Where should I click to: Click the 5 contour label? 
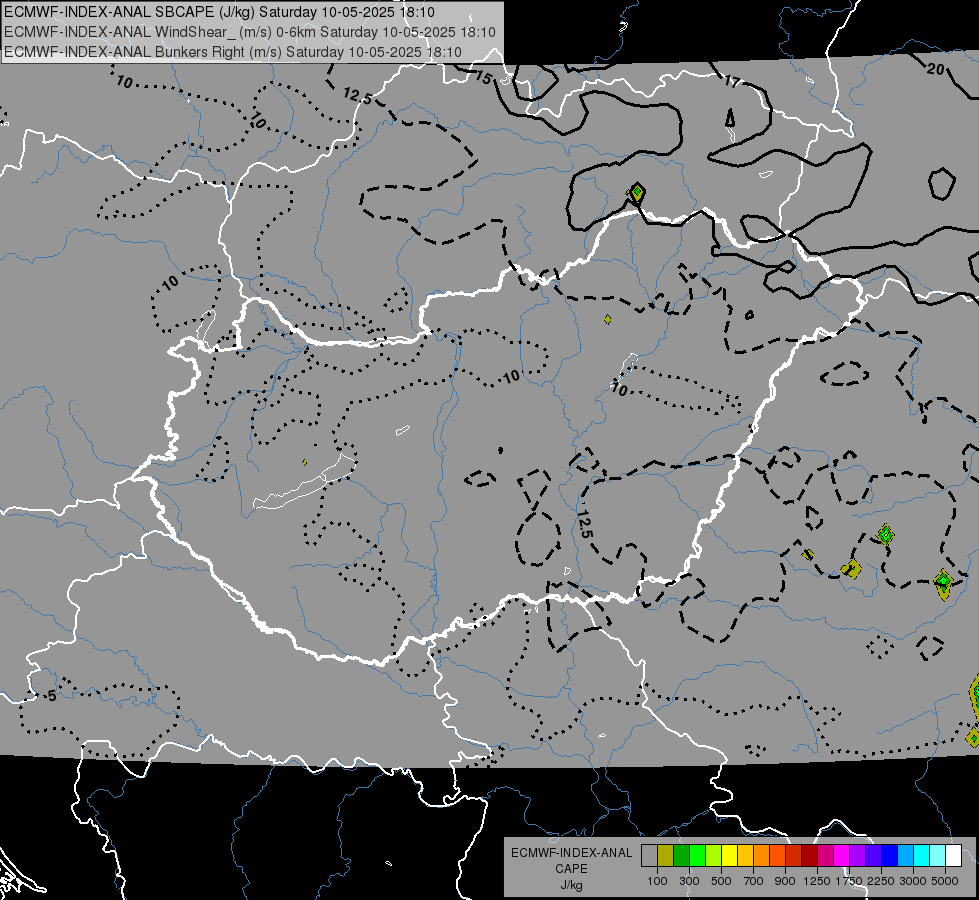tap(52, 696)
